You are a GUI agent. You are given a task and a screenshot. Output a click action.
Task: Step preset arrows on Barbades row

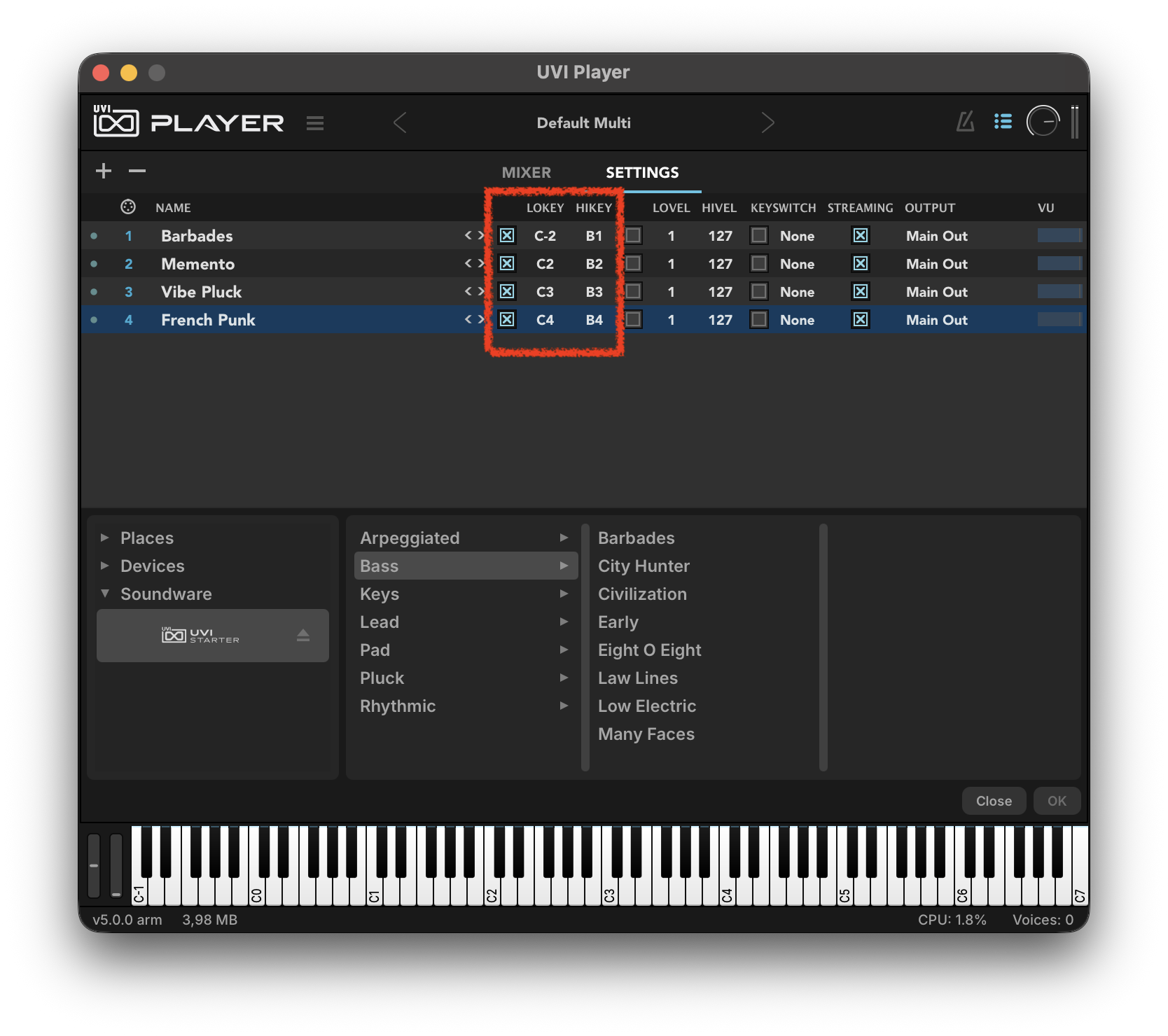click(x=474, y=236)
